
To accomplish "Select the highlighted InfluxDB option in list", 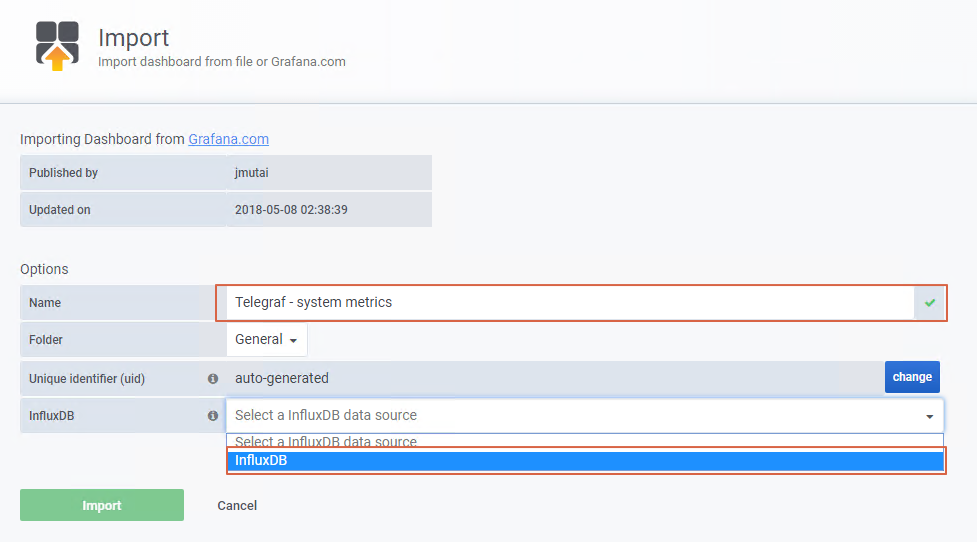I will click(586, 460).
